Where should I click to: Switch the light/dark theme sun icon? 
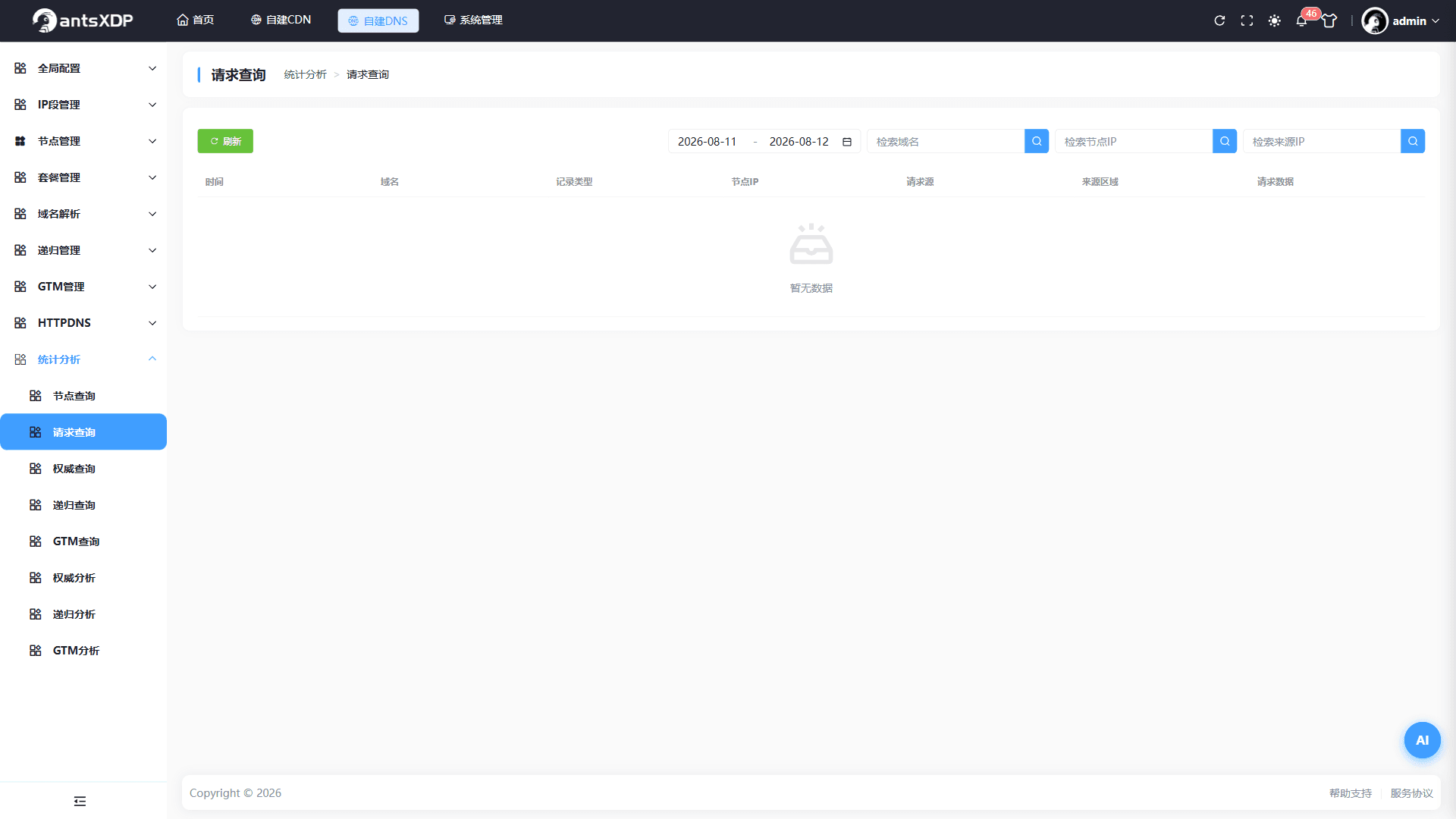1275,20
